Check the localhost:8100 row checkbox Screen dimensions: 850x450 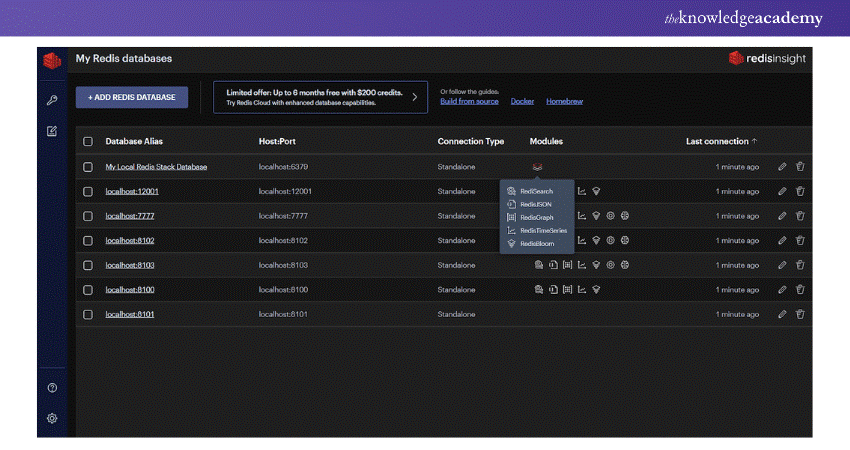[88, 290]
